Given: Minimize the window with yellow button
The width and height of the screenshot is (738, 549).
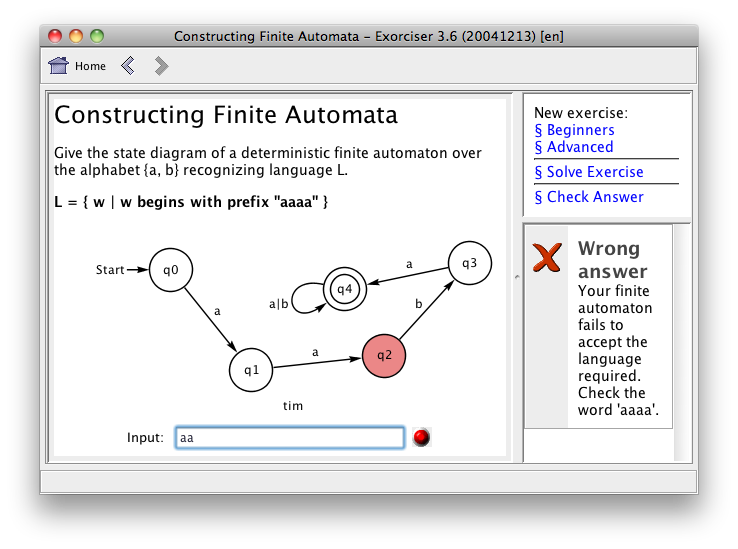Looking at the screenshot, I should pos(76,36).
